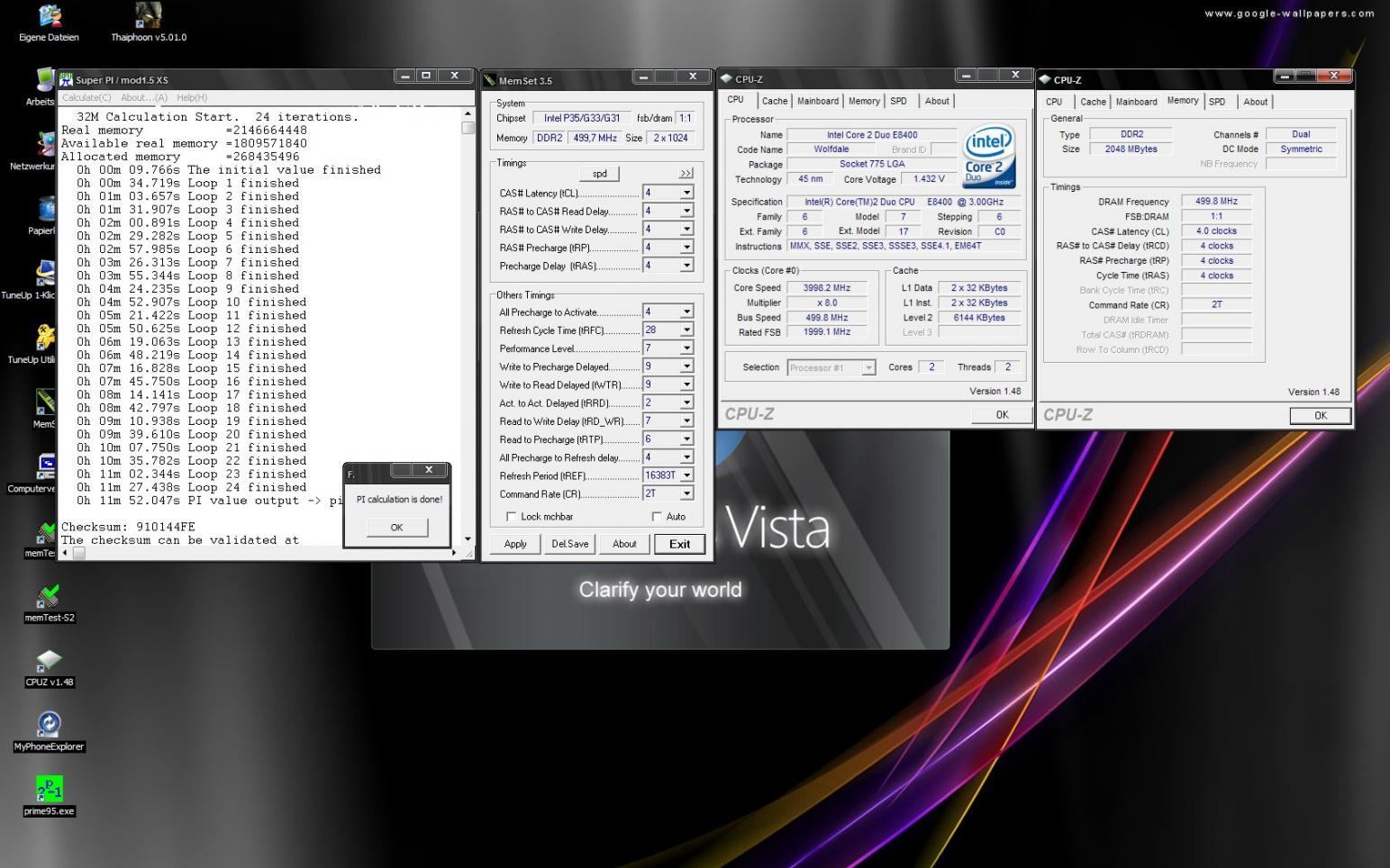The height and width of the screenshot is (868, 1390).
Task: Switch to Mainboard tab in CPU-Z processor window
Action: [x=818, y=101]
